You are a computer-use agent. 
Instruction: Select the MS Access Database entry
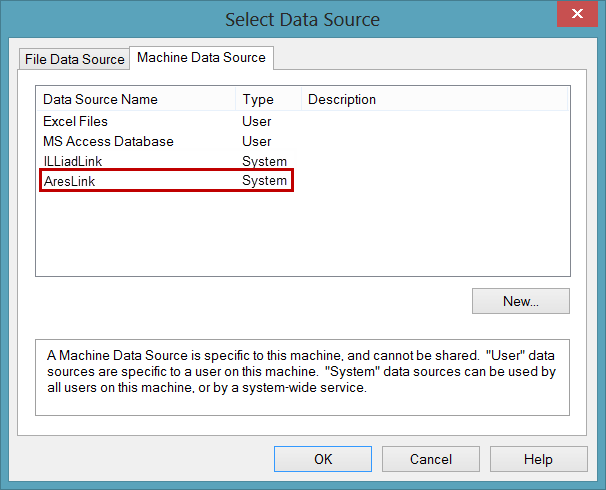point(108,141)
